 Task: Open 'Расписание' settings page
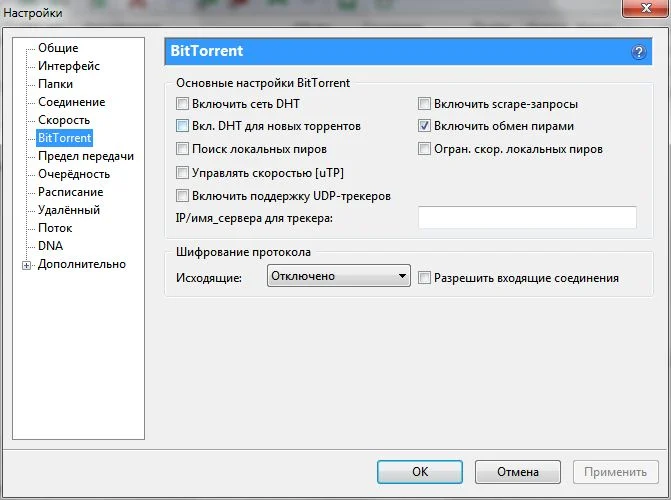coord(71,192)
